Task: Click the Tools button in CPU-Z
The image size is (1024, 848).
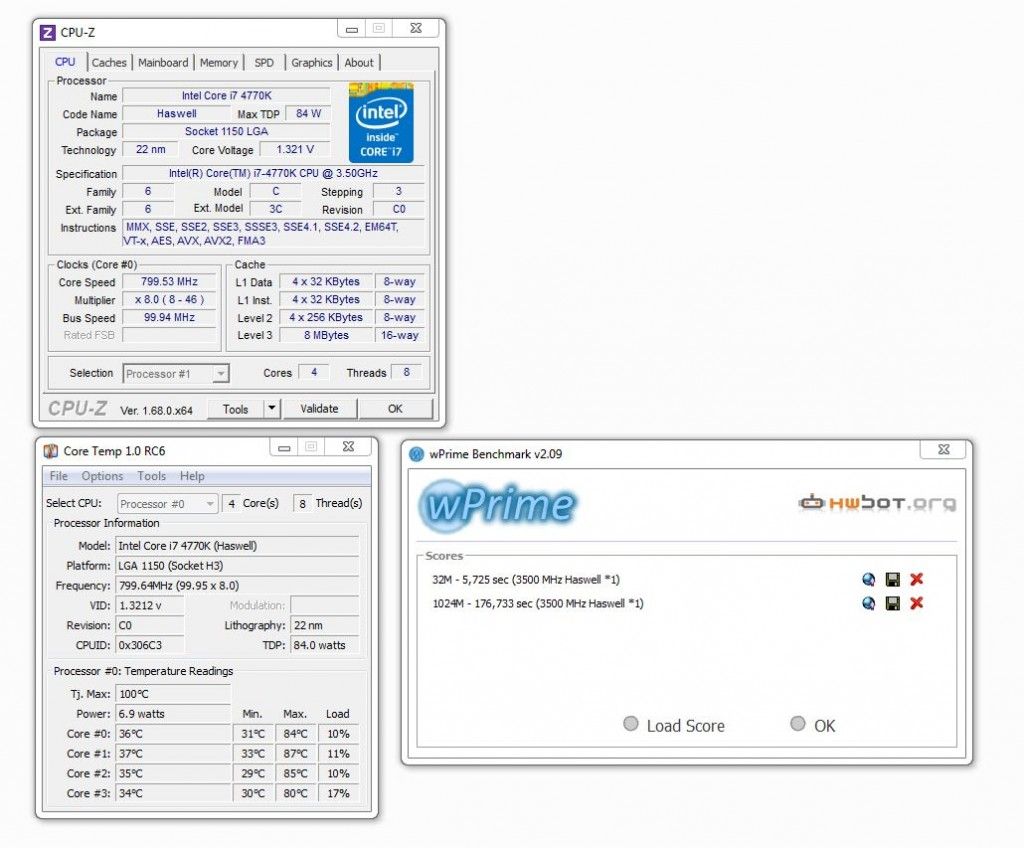Action: pos(235,409)
